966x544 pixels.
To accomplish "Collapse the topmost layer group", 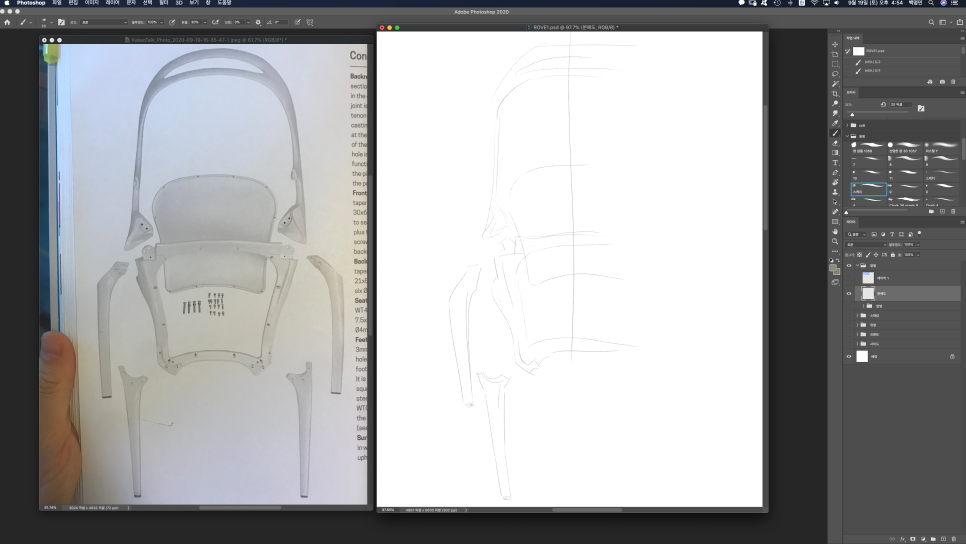I will coord(857,266).
